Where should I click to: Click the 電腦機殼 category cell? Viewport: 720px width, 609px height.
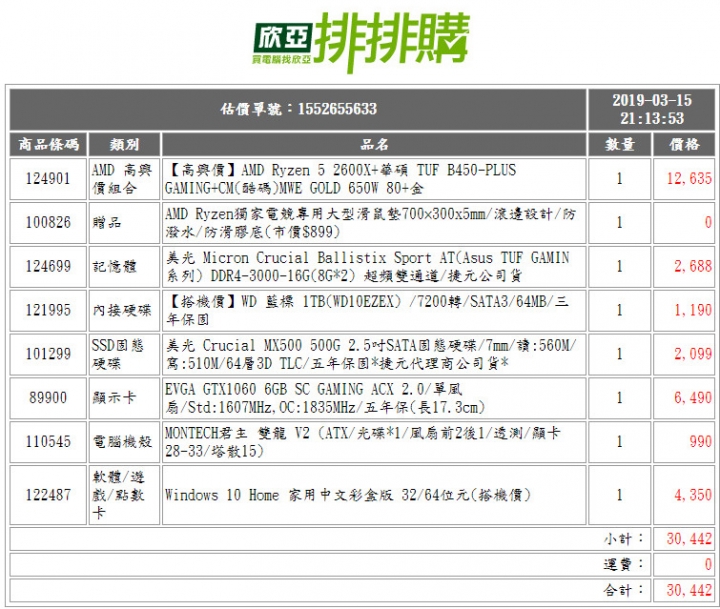click(x=124, y=442)
